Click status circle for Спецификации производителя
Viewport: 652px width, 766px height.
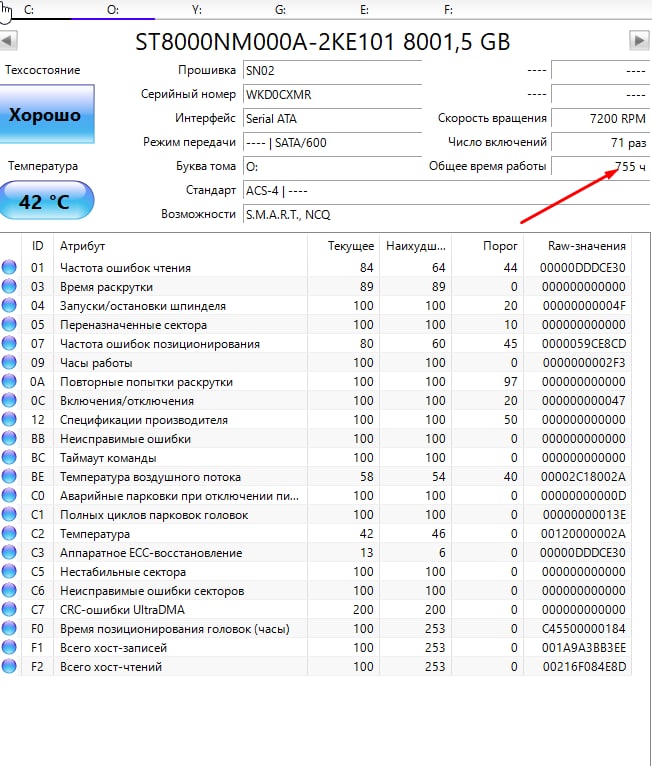click(9, 420)
